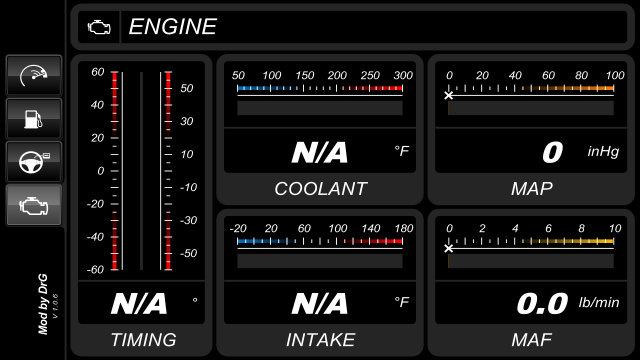This screenshot has height=360, width=640.
Task: Click the Mod by DrG credit text
Action: pyautogui.click(x=43, y=304)
